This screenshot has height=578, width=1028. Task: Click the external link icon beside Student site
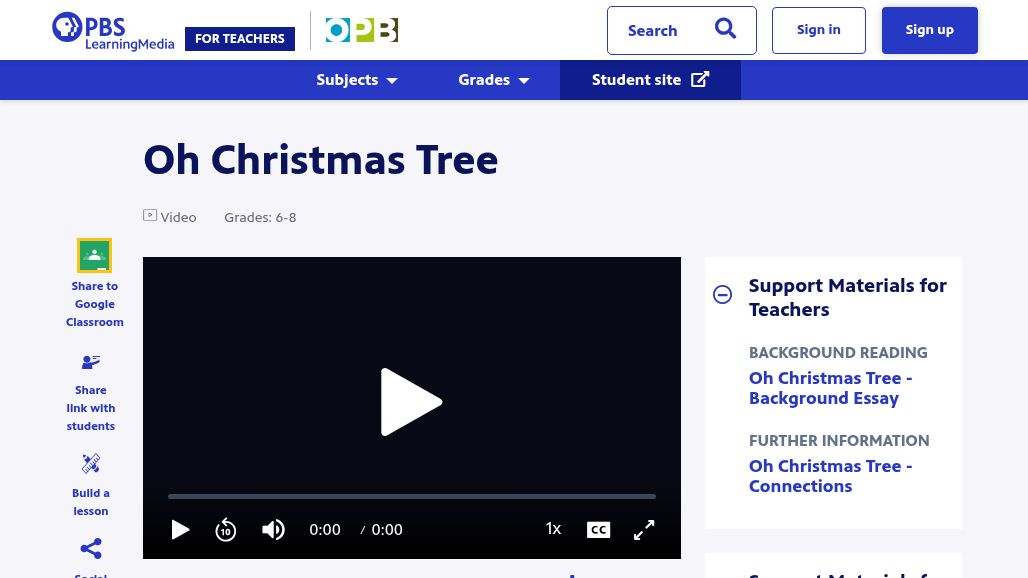[x=700, y=79]
